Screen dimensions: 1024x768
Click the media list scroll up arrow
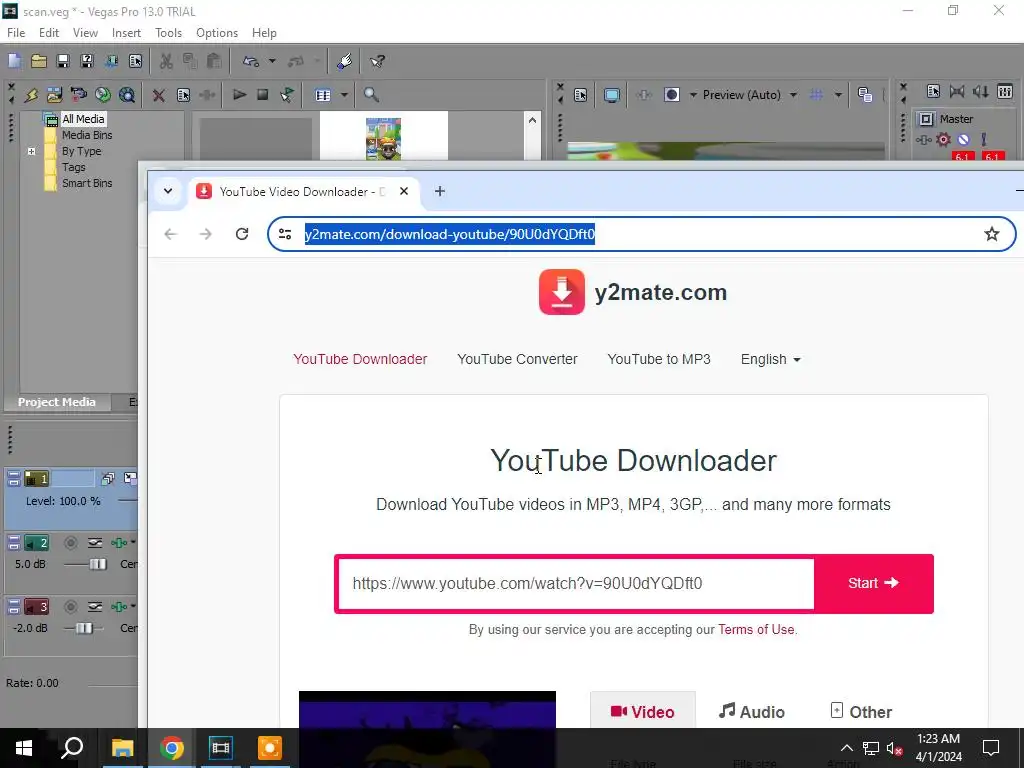(532, 120)
